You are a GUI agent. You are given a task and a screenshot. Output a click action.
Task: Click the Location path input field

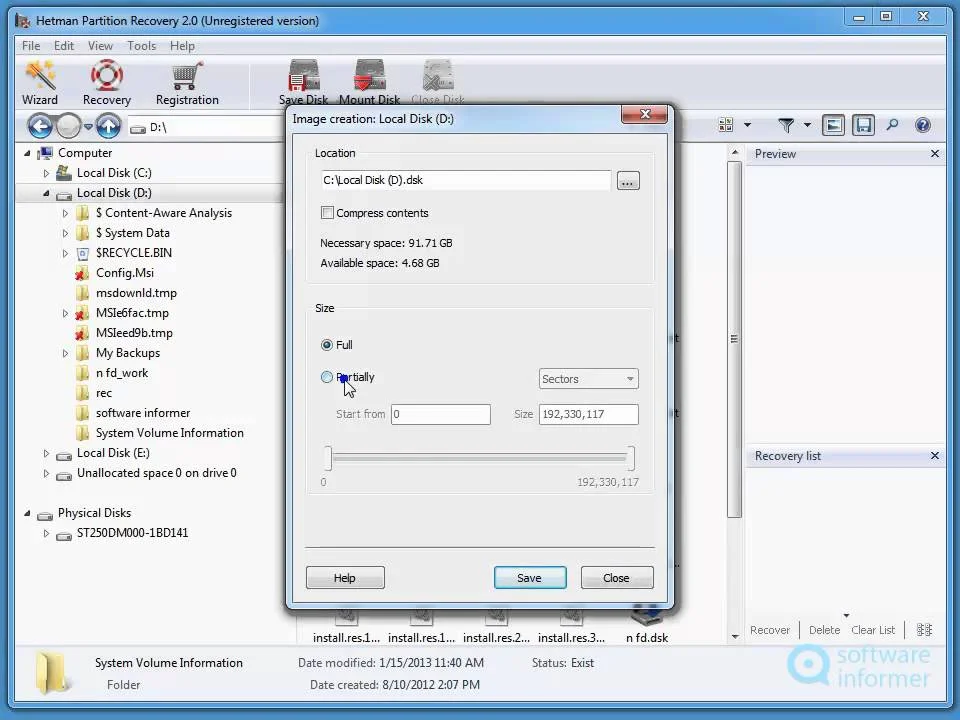[465, 180]
